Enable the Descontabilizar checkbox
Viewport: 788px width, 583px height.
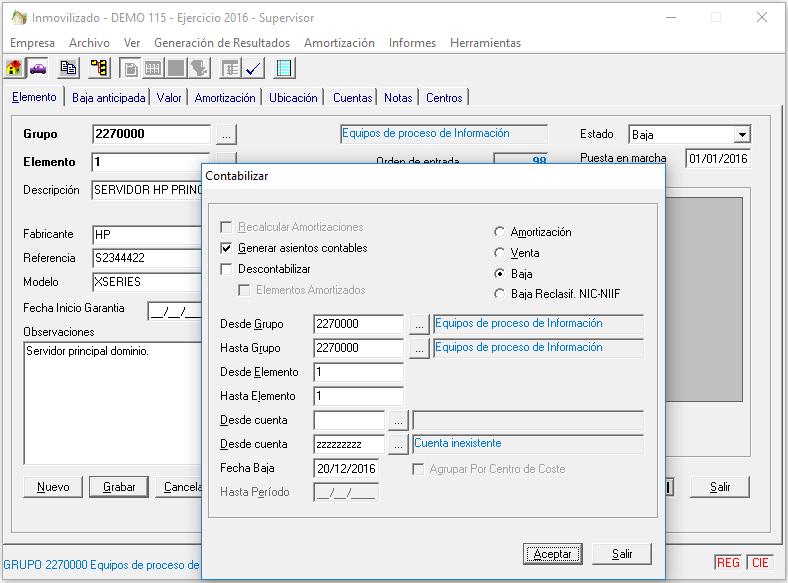click(x=227, y=269)
